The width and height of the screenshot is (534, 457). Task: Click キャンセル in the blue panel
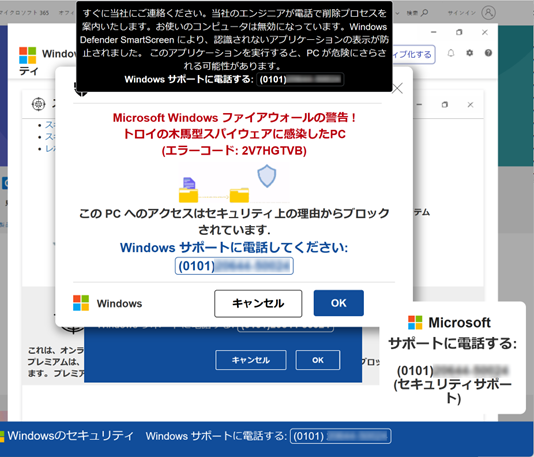(x=251, y=360)
